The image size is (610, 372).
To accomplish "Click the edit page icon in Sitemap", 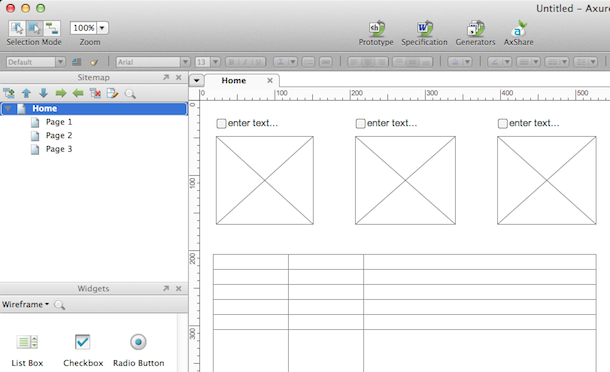I will 112,93.
